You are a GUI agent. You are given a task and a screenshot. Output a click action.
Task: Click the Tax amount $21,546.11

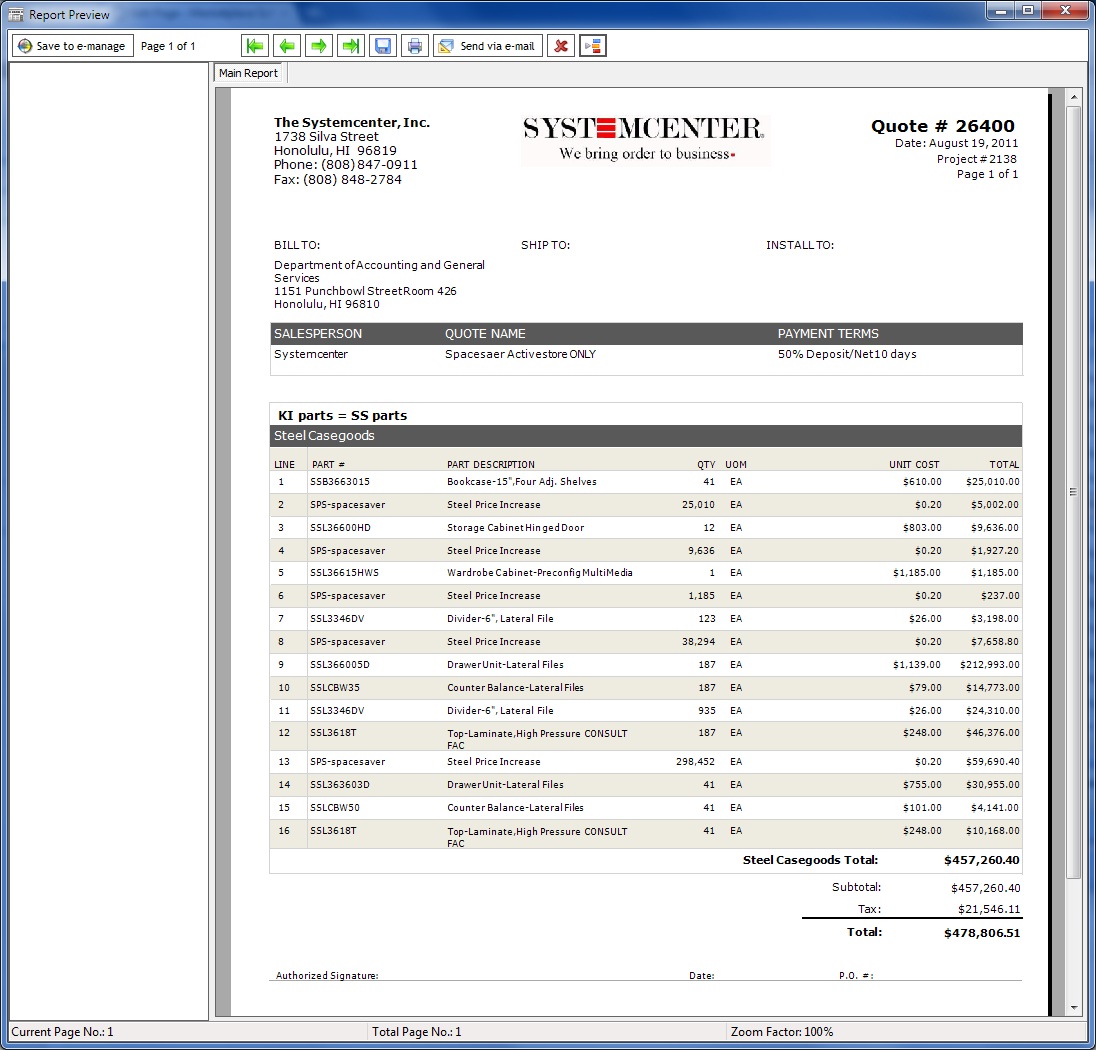[x=988, y=909]
